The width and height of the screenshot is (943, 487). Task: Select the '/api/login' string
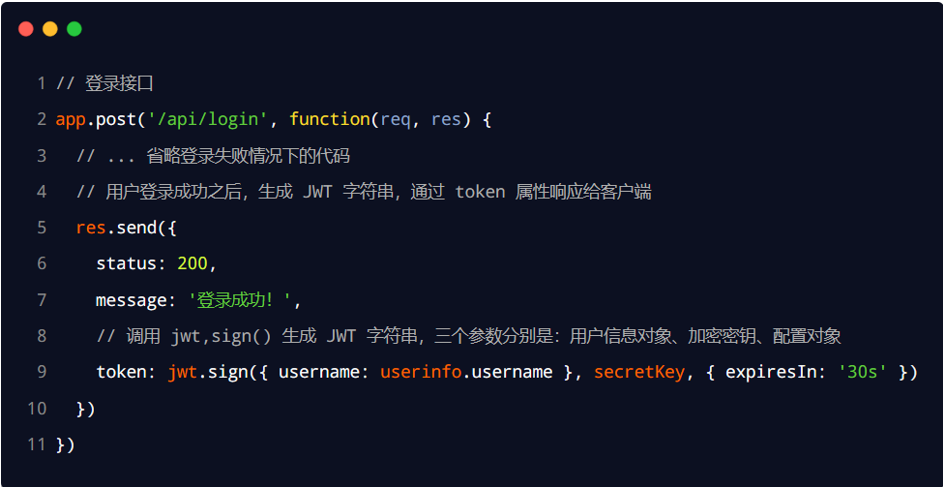coord(203,120)
